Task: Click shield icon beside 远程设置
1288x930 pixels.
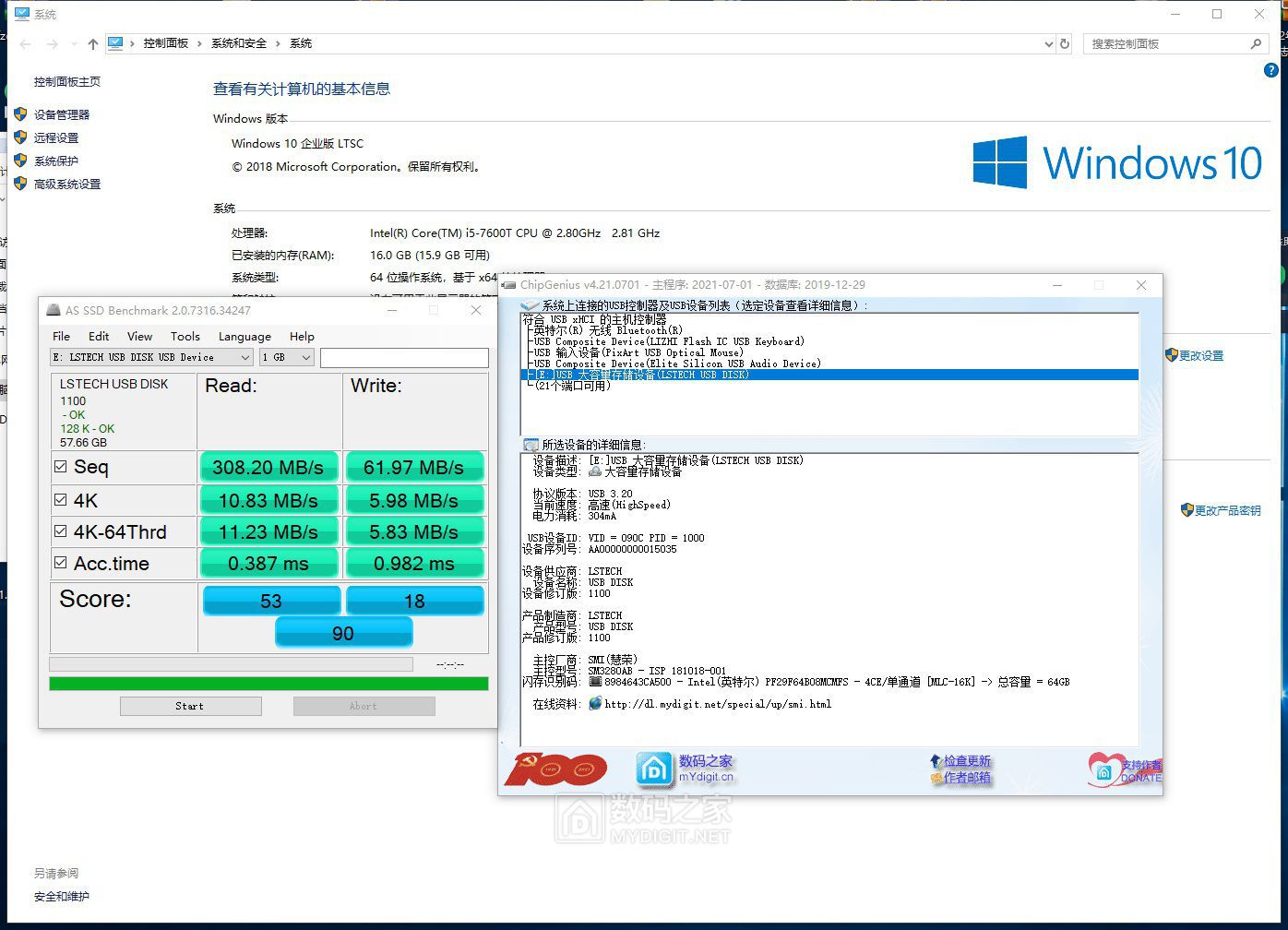Action: click(20, 137)
